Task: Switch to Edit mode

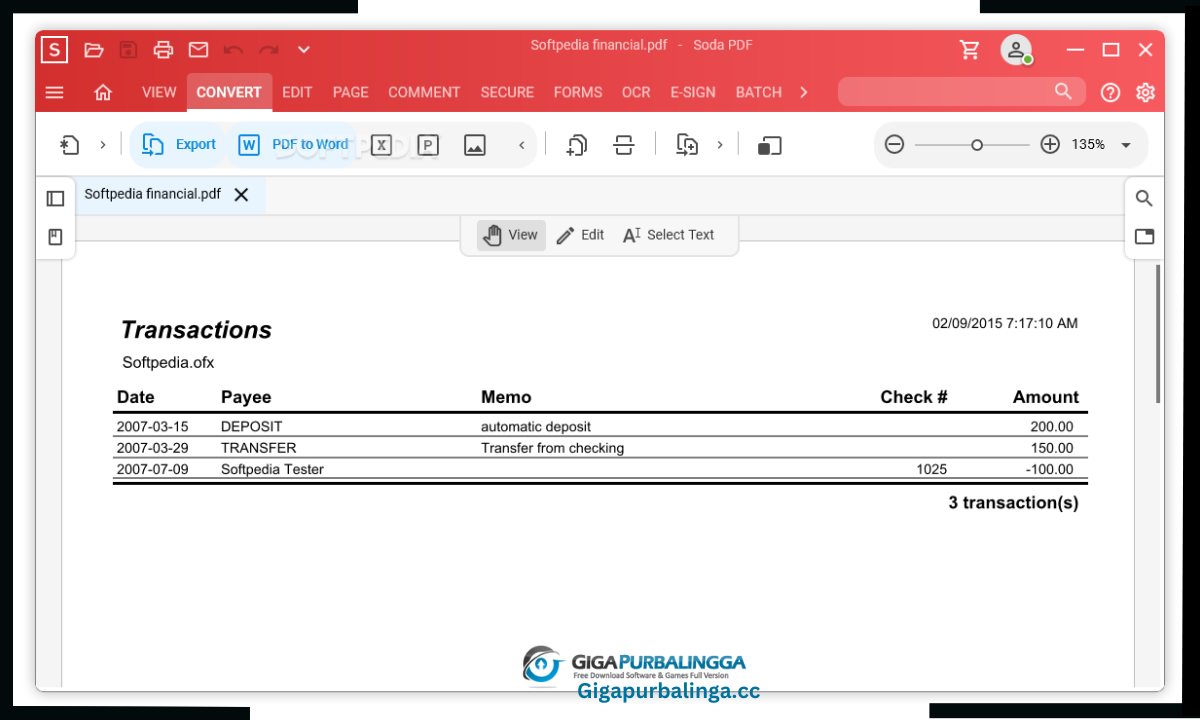Action: click(580, 235)
